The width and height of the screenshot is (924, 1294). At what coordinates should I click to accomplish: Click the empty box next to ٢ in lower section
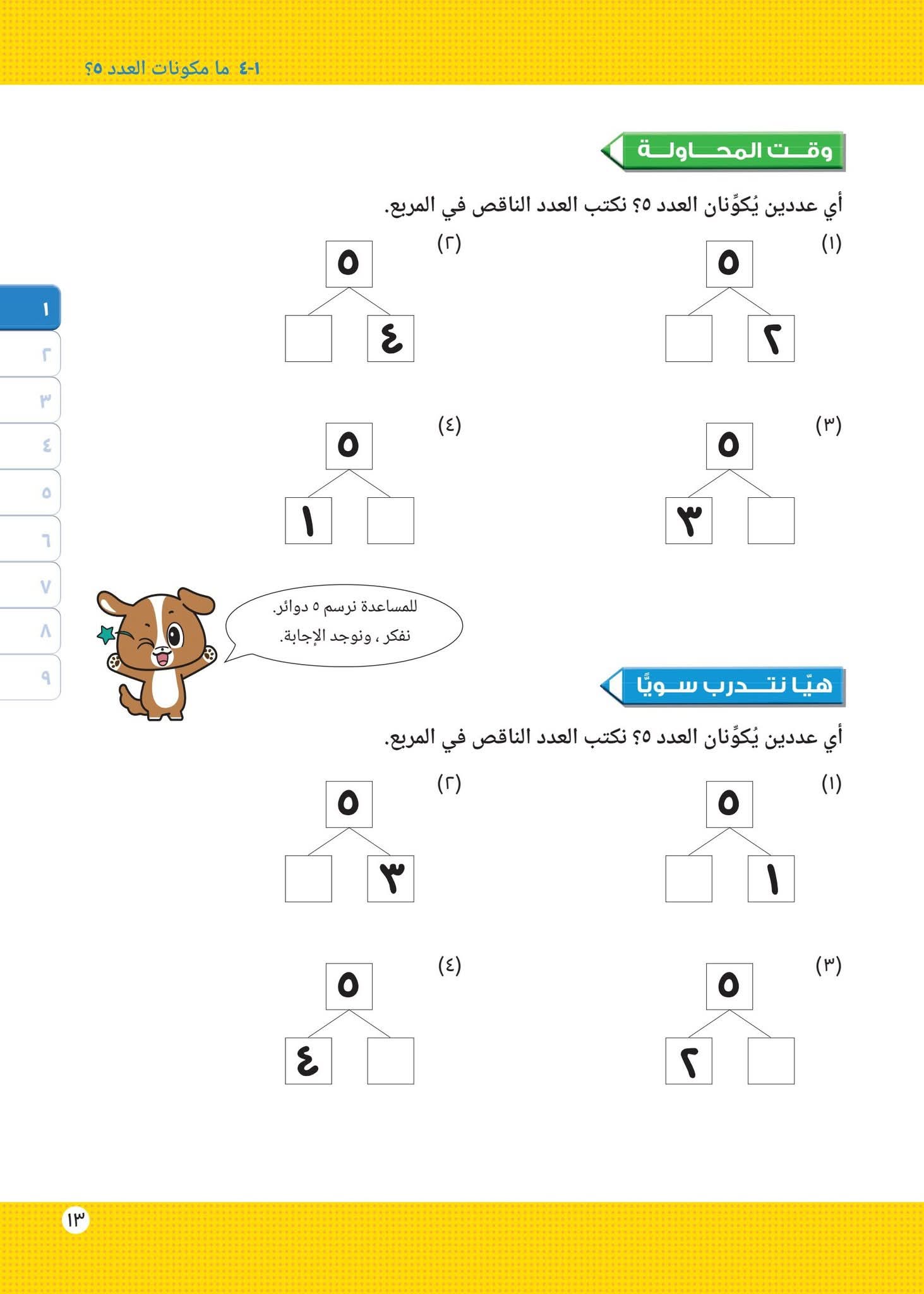771,1061
